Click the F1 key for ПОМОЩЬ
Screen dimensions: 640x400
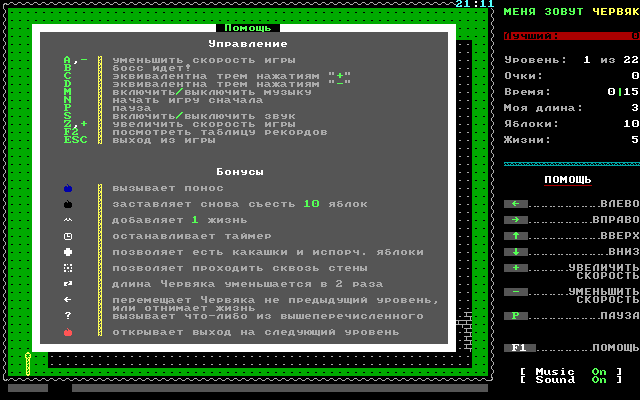(x=520, y=348)
